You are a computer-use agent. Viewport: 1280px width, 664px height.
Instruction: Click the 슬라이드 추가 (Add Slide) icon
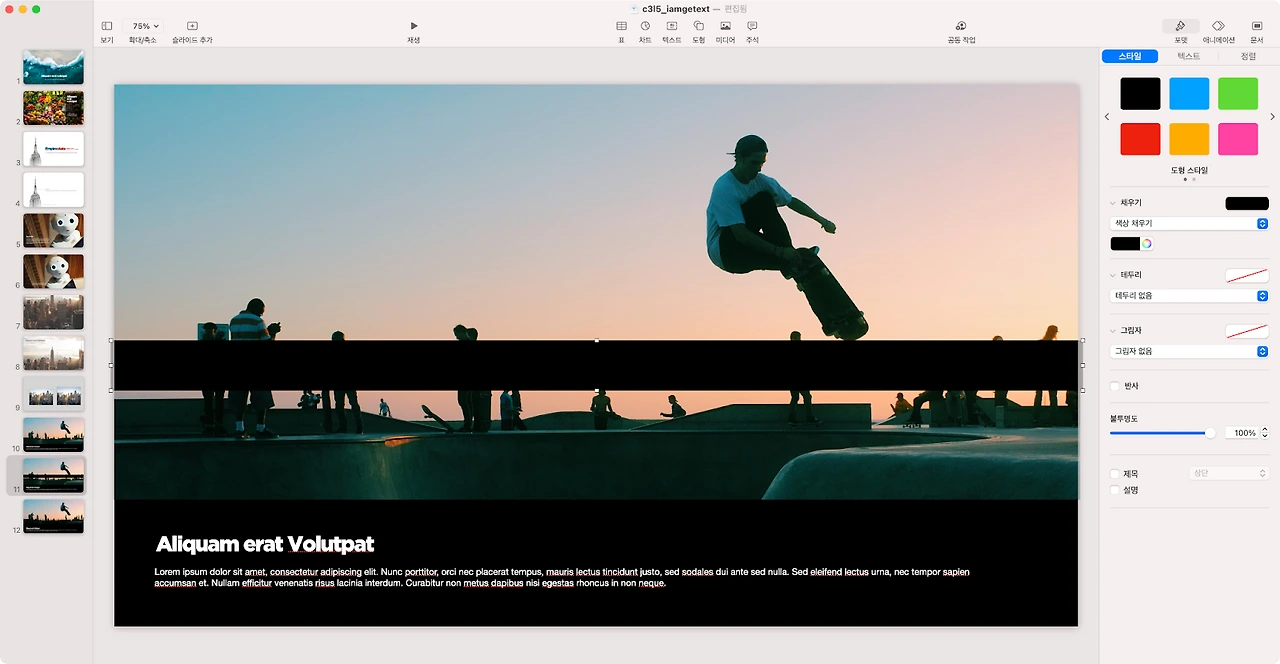[x=192, y=26]
